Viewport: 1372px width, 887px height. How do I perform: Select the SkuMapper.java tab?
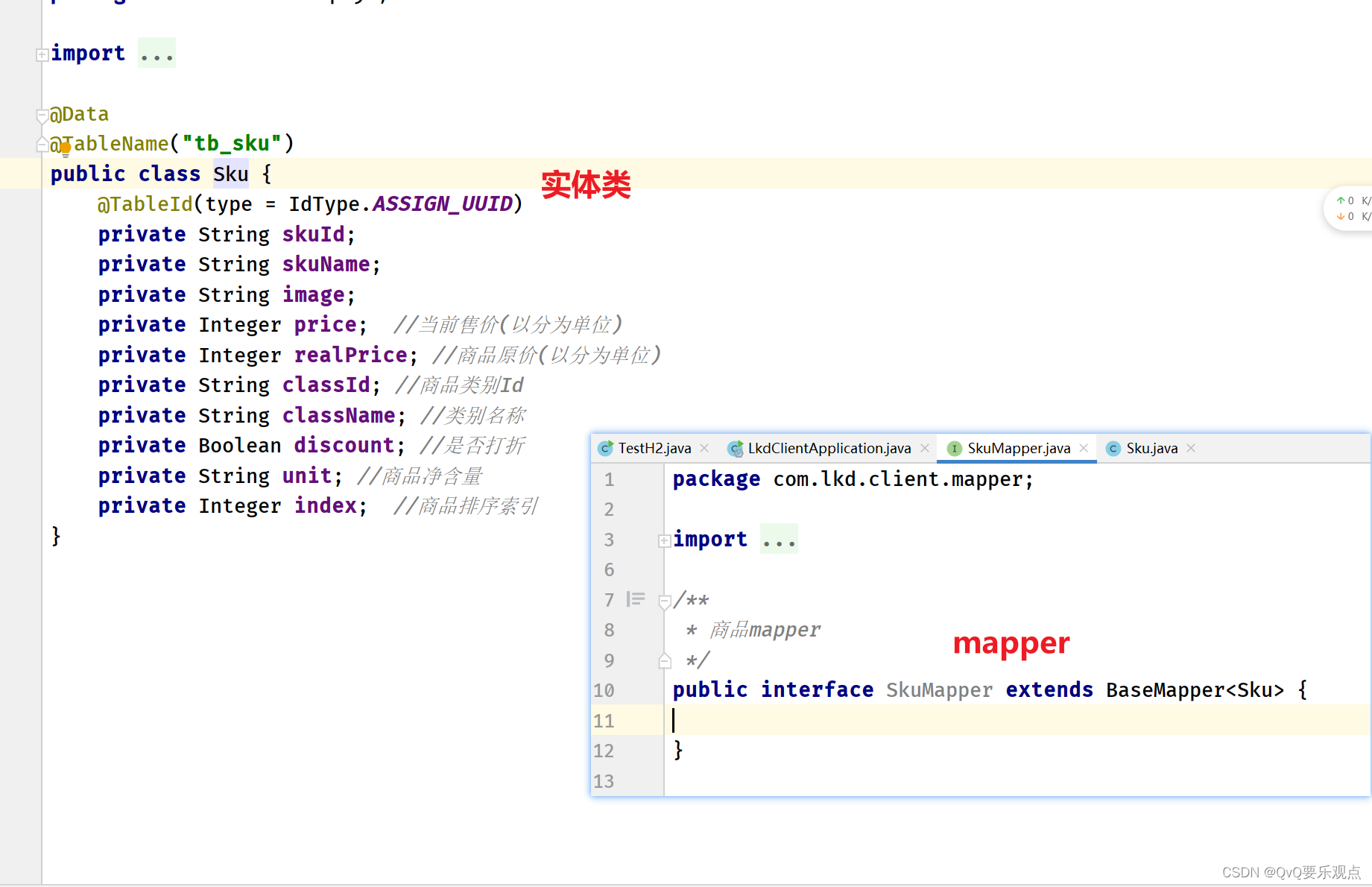pos(1018,448)
